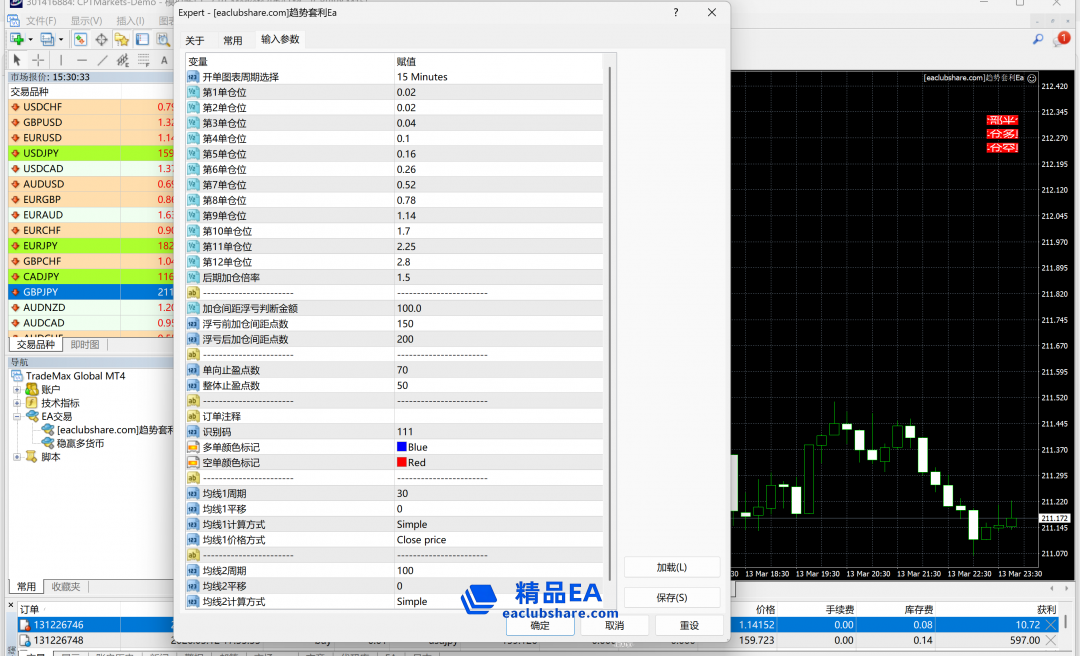1080x656 pixels.
Task: Click the New Chart toolbar icon
Action: click(x=17, y=39)
